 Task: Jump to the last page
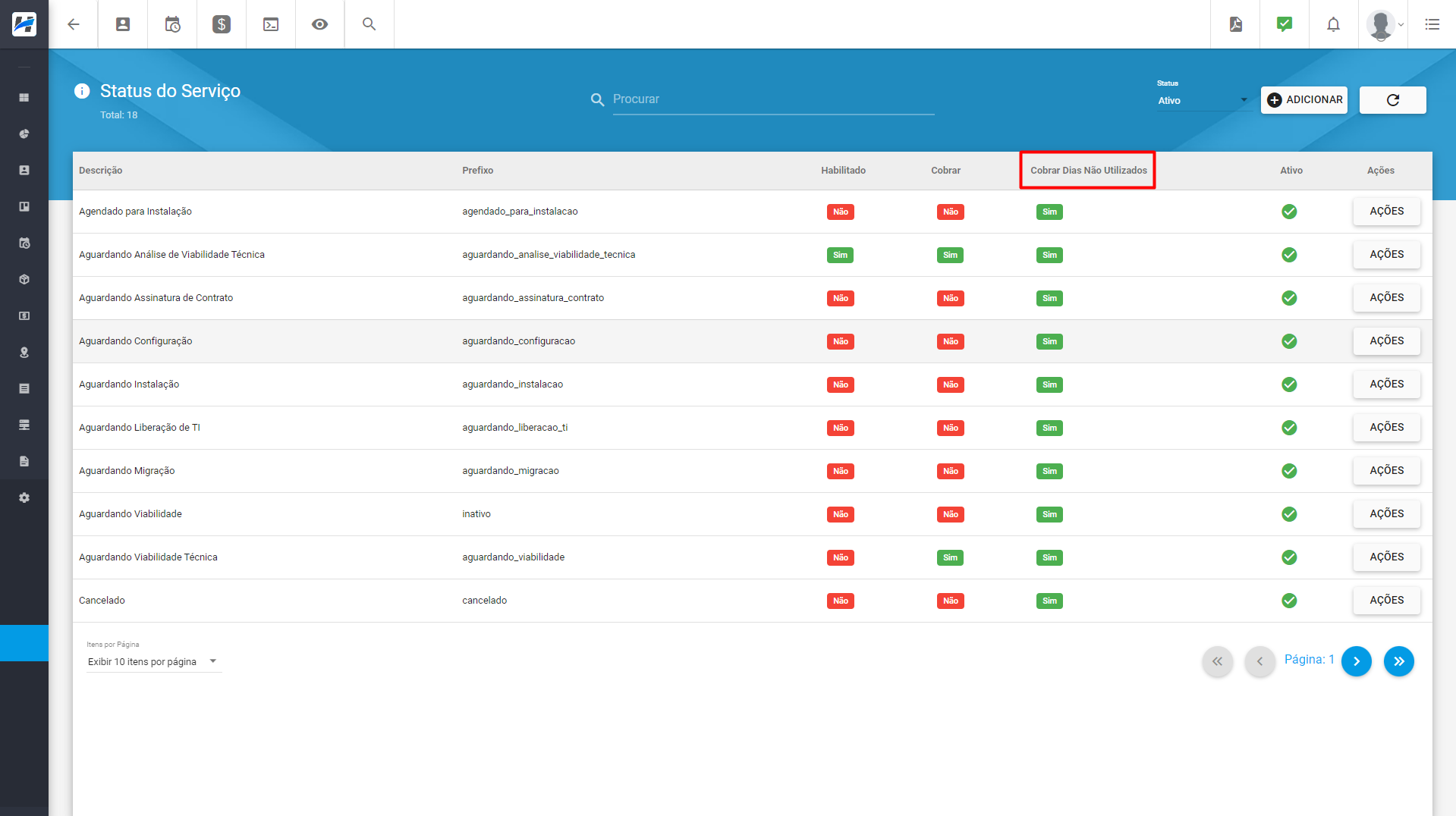point(1398,661)
